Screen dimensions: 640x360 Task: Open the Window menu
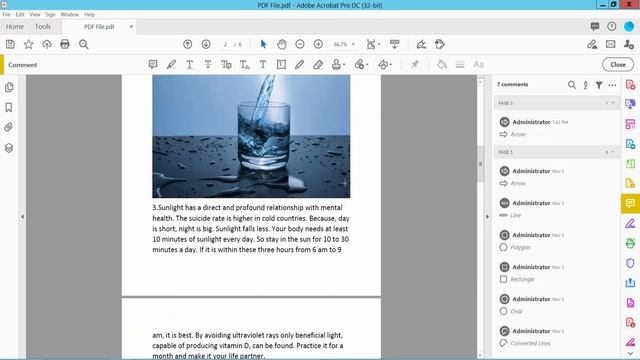point(69,14)
